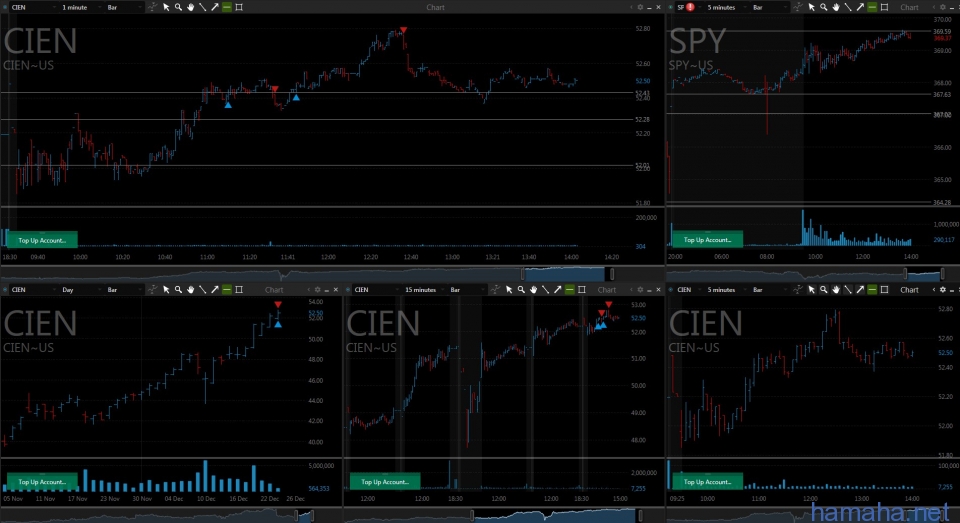Pick the arrow drawing tool in the Day chart
This screenshot has height=523, width=960.
point(215,290)
